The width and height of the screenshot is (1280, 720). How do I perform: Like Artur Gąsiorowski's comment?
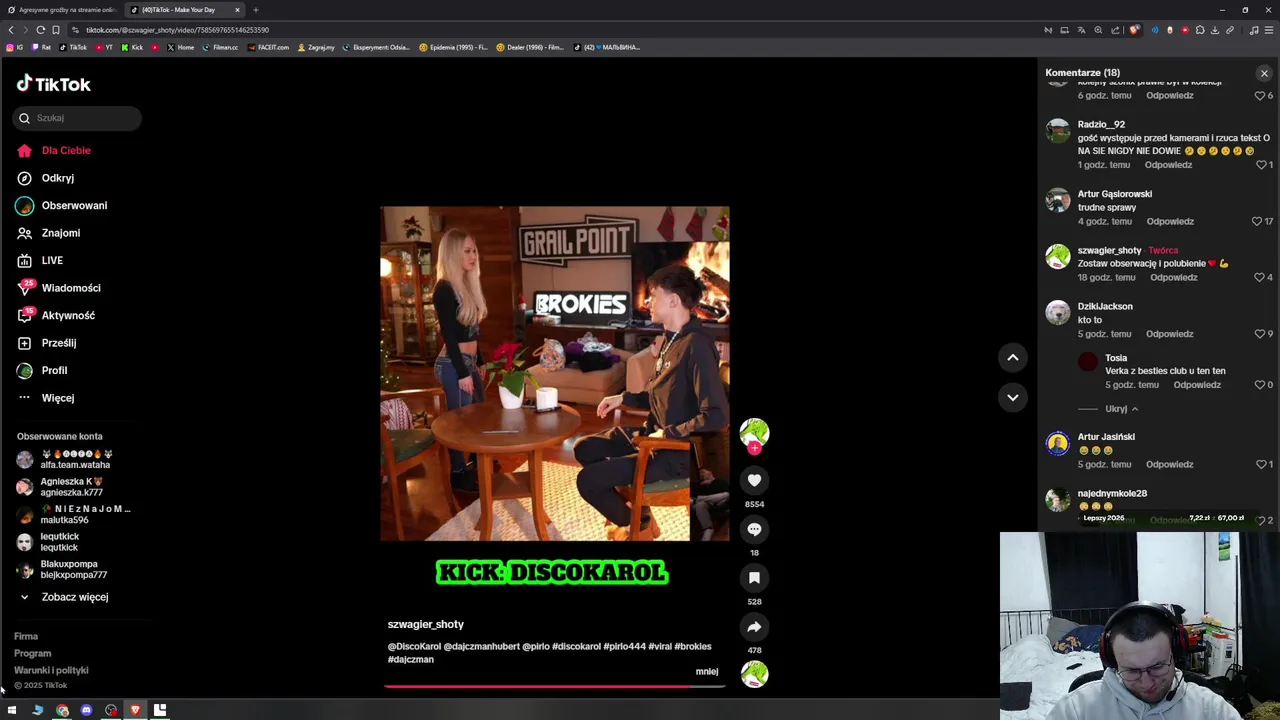(1257, 221)
